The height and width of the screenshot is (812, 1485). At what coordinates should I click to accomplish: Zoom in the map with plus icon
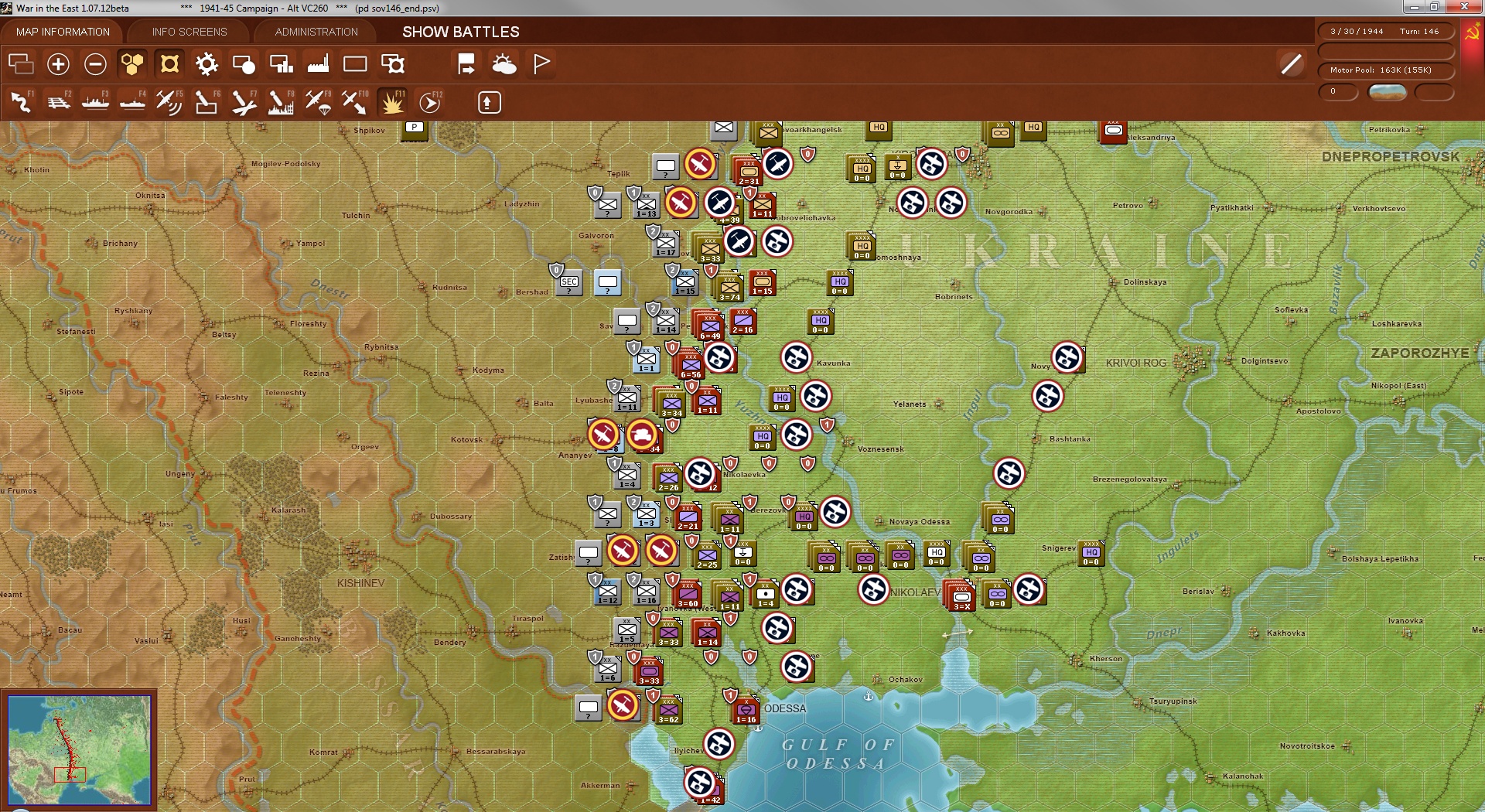pyautogui.click(x=58, y=63)
